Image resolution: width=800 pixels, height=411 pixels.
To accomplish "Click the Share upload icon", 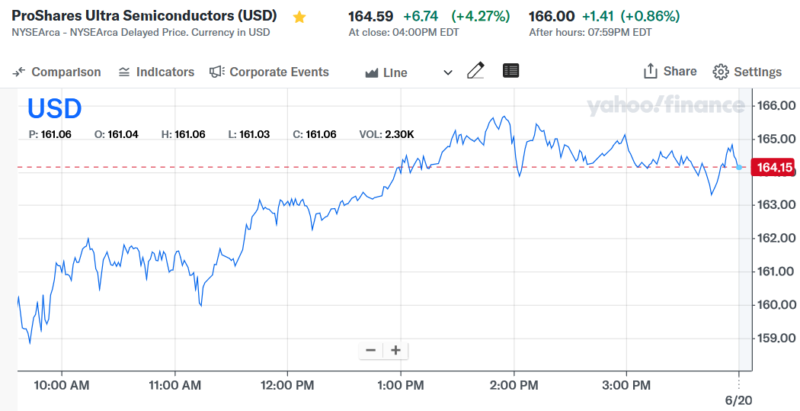I will 650,71.
